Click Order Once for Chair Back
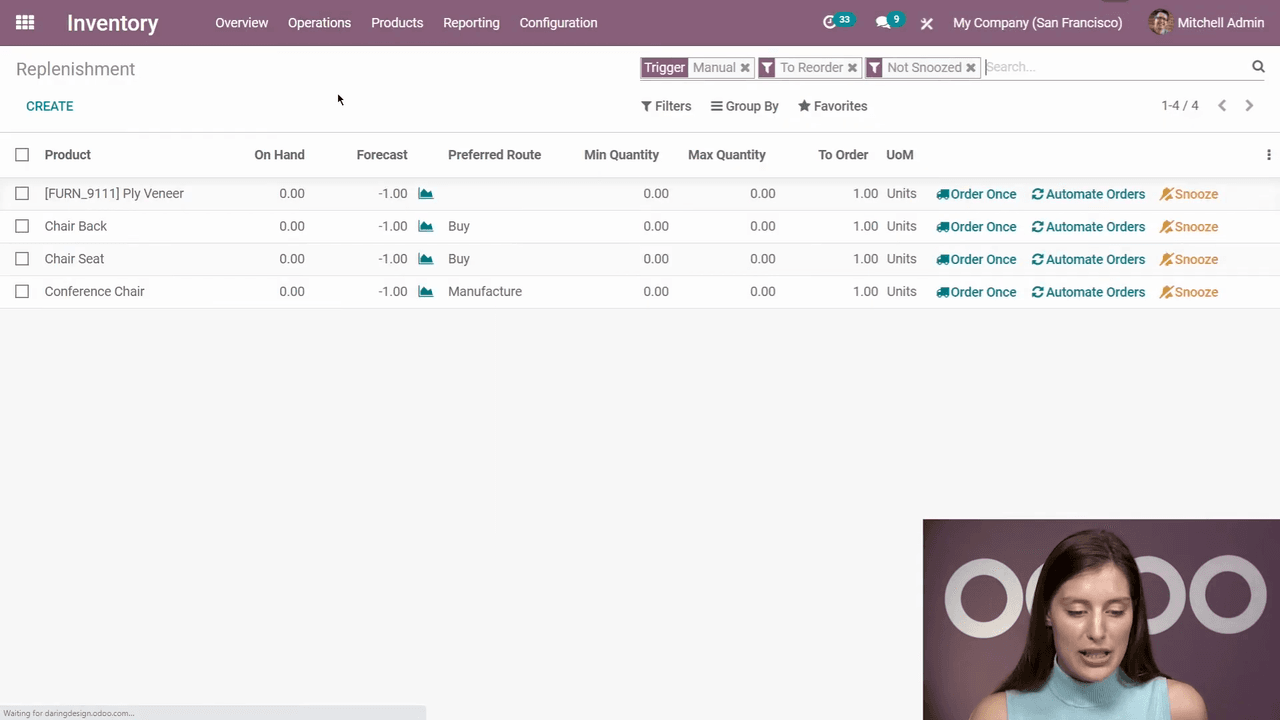The image size is (1280, 720). tap(976, 227)
